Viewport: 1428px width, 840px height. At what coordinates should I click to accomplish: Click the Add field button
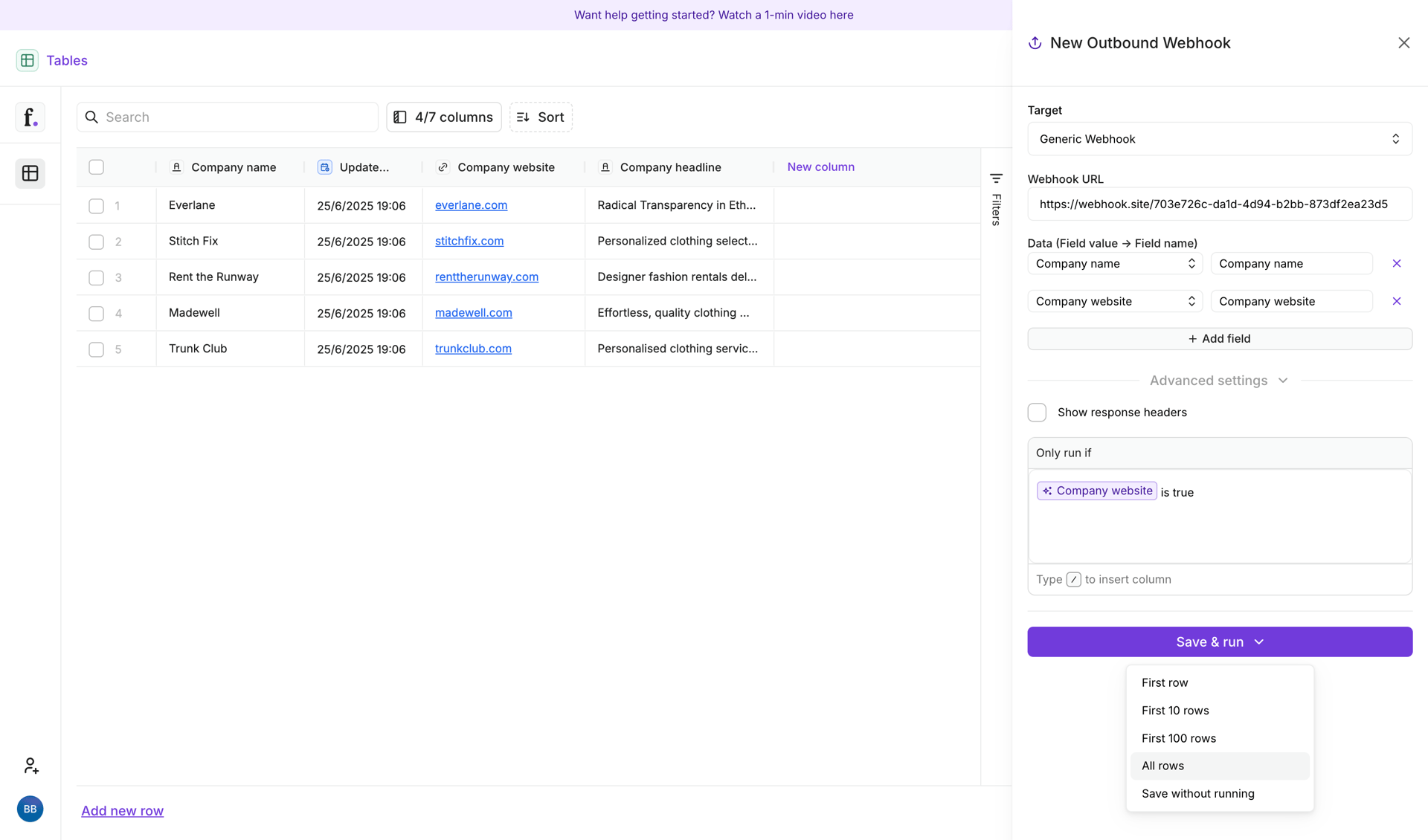(x=1219, y=338)
